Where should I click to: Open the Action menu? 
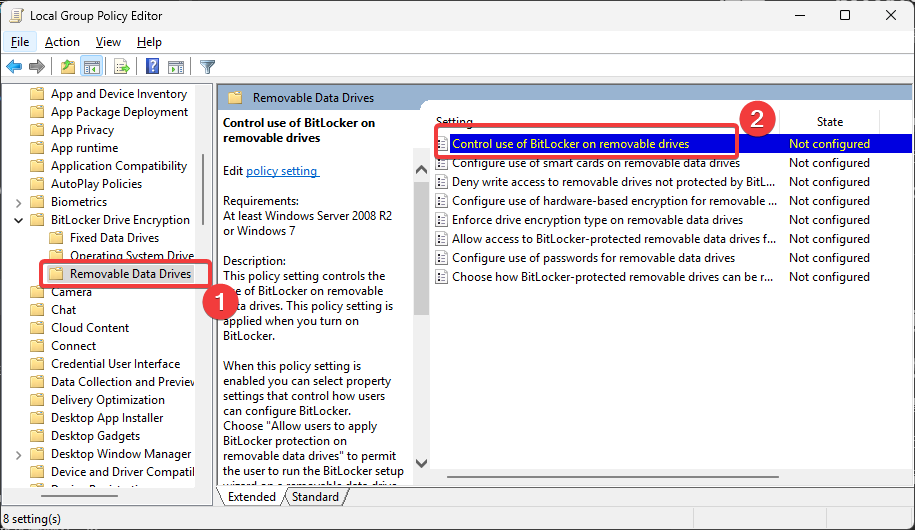62,42
